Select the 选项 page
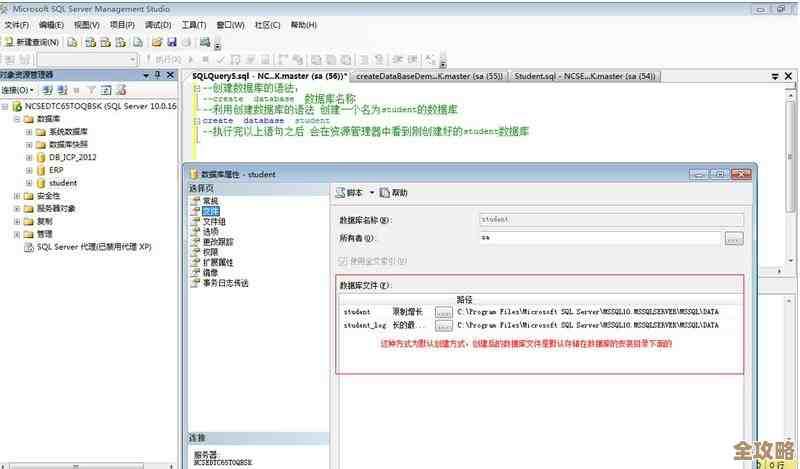Viewport: 800px width, 469px height. 210,232
